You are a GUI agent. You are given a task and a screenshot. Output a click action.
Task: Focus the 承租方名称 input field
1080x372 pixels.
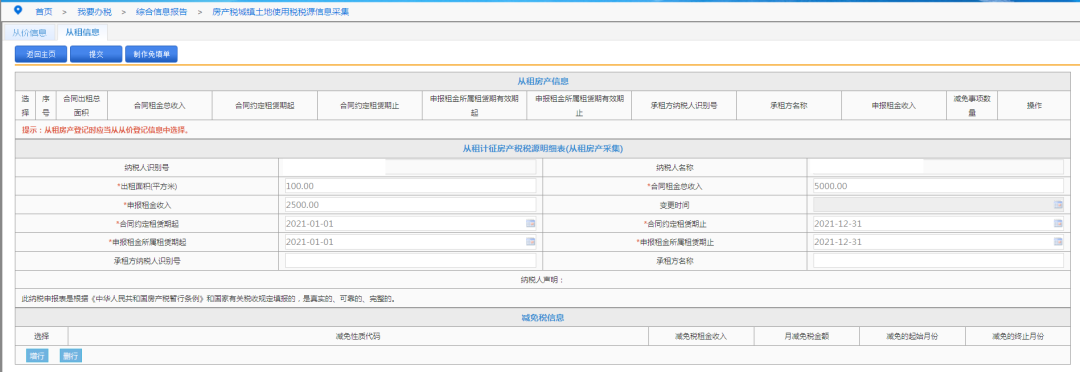pyautogui.click(x=938, y=260)
